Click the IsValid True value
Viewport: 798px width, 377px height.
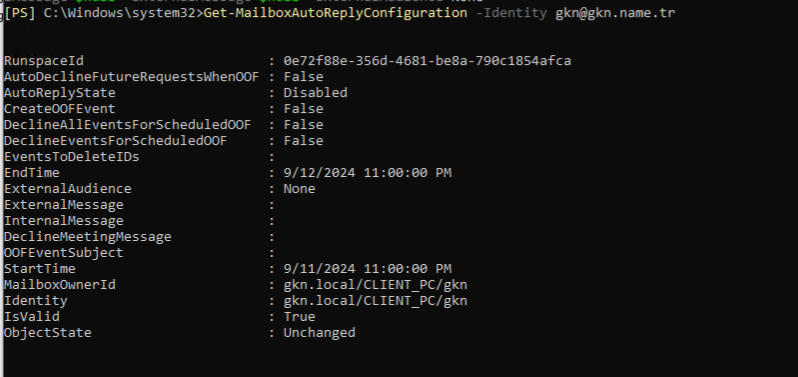click(x=299, y=316)
